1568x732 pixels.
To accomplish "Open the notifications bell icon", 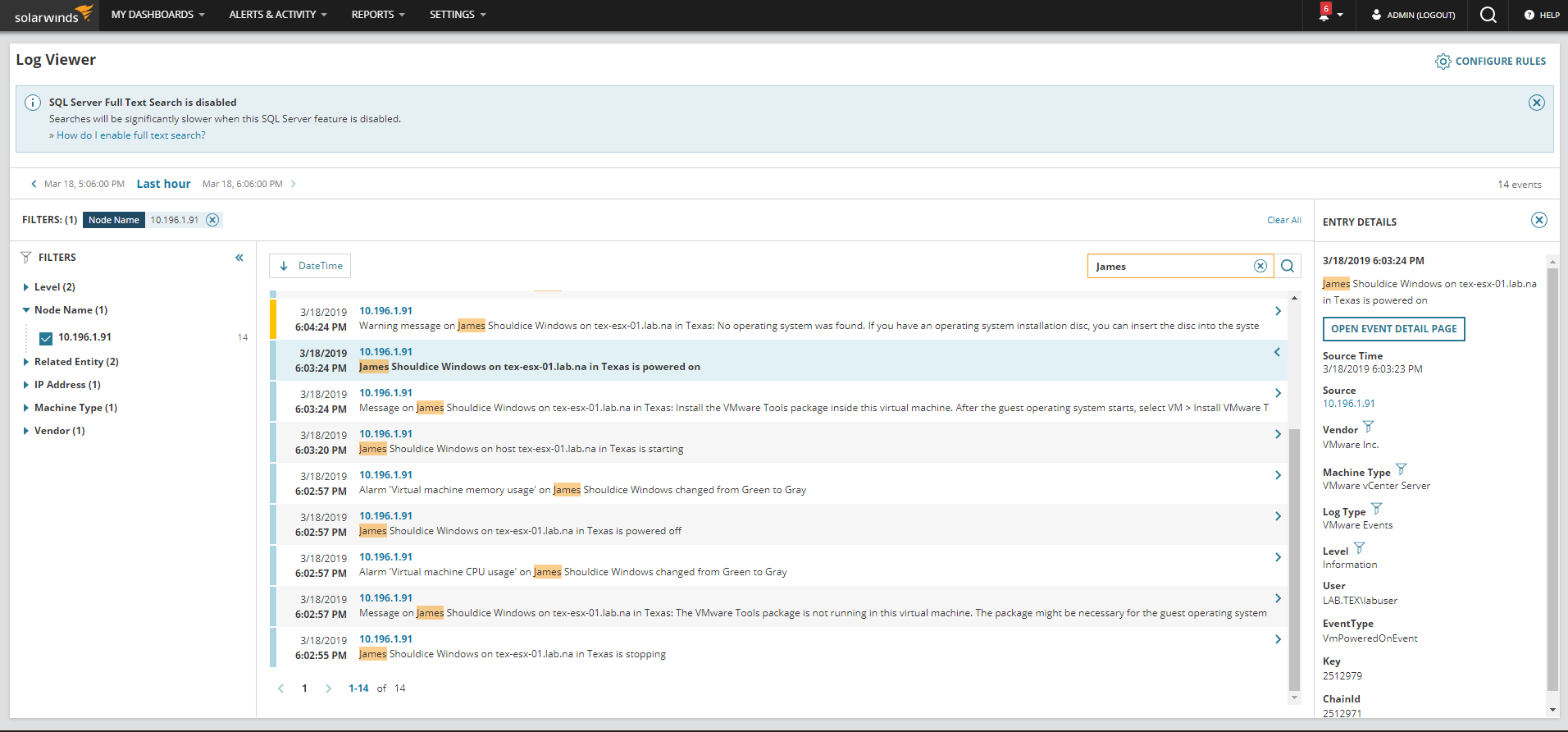I will [x=1324, y=14].
